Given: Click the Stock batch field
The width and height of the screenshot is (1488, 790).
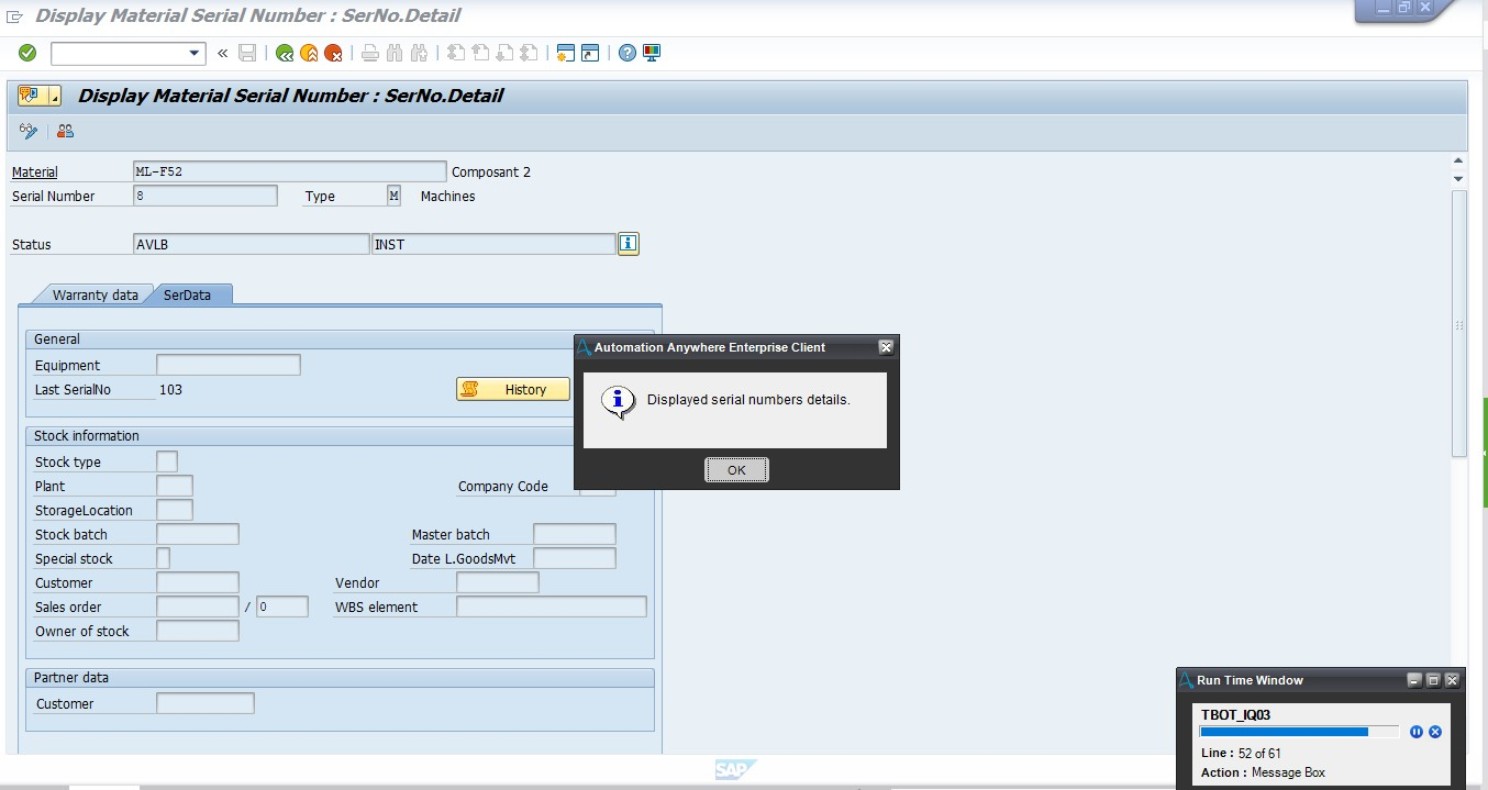Looking at the screenshot, I should 198,534.
